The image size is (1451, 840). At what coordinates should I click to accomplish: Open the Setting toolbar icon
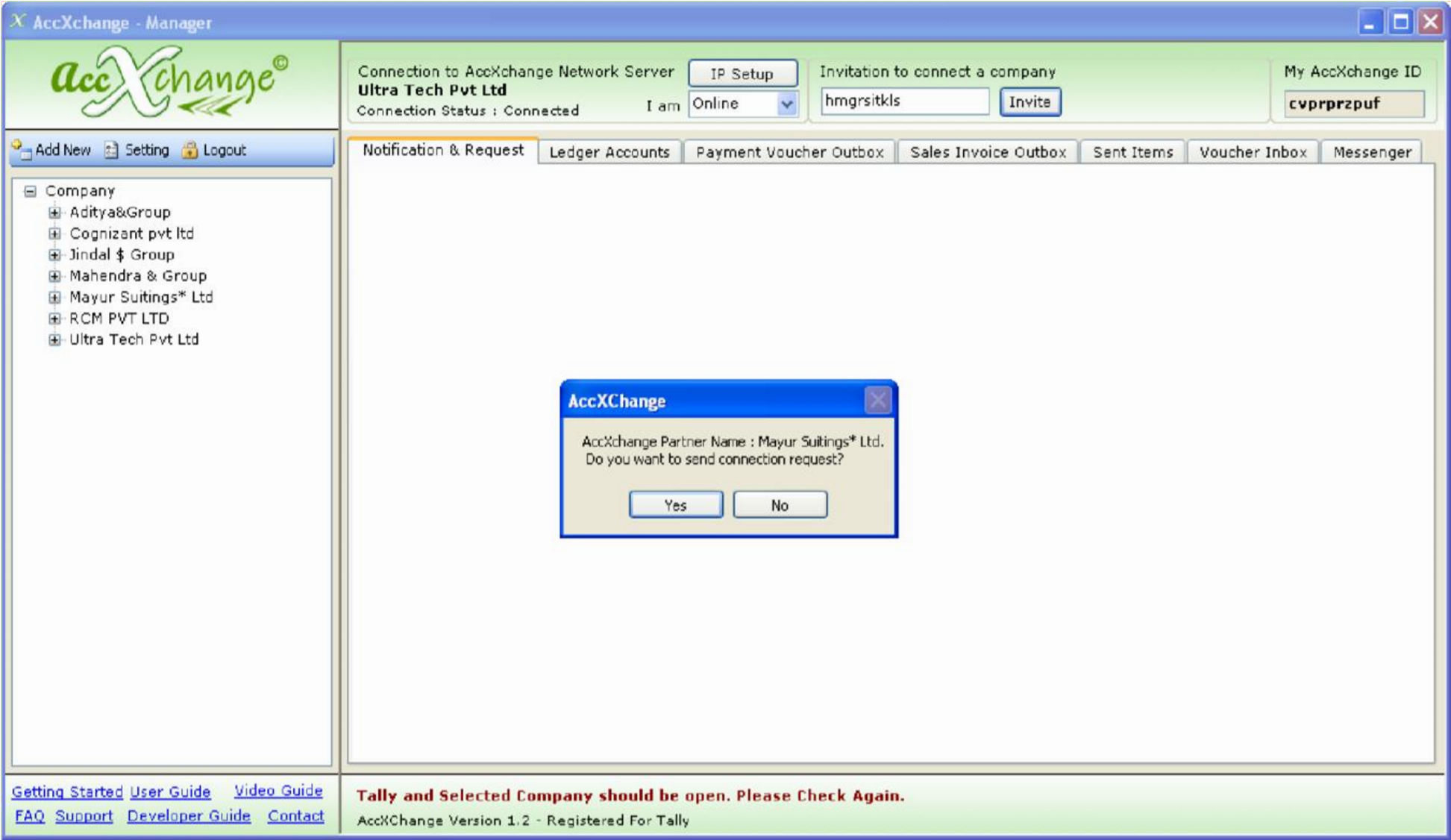pos(112,150)
